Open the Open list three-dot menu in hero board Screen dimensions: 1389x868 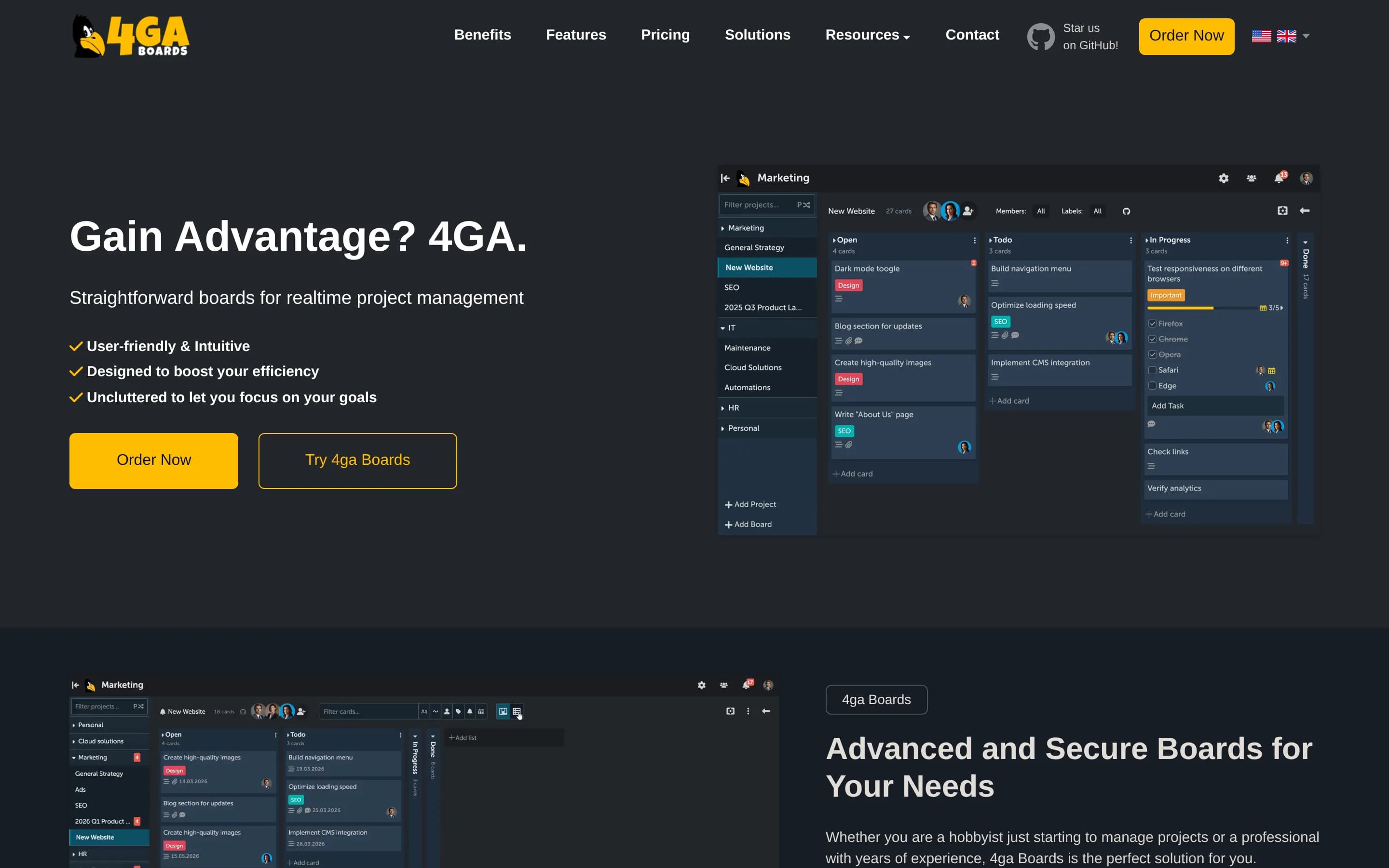click(x=974, y=241)
